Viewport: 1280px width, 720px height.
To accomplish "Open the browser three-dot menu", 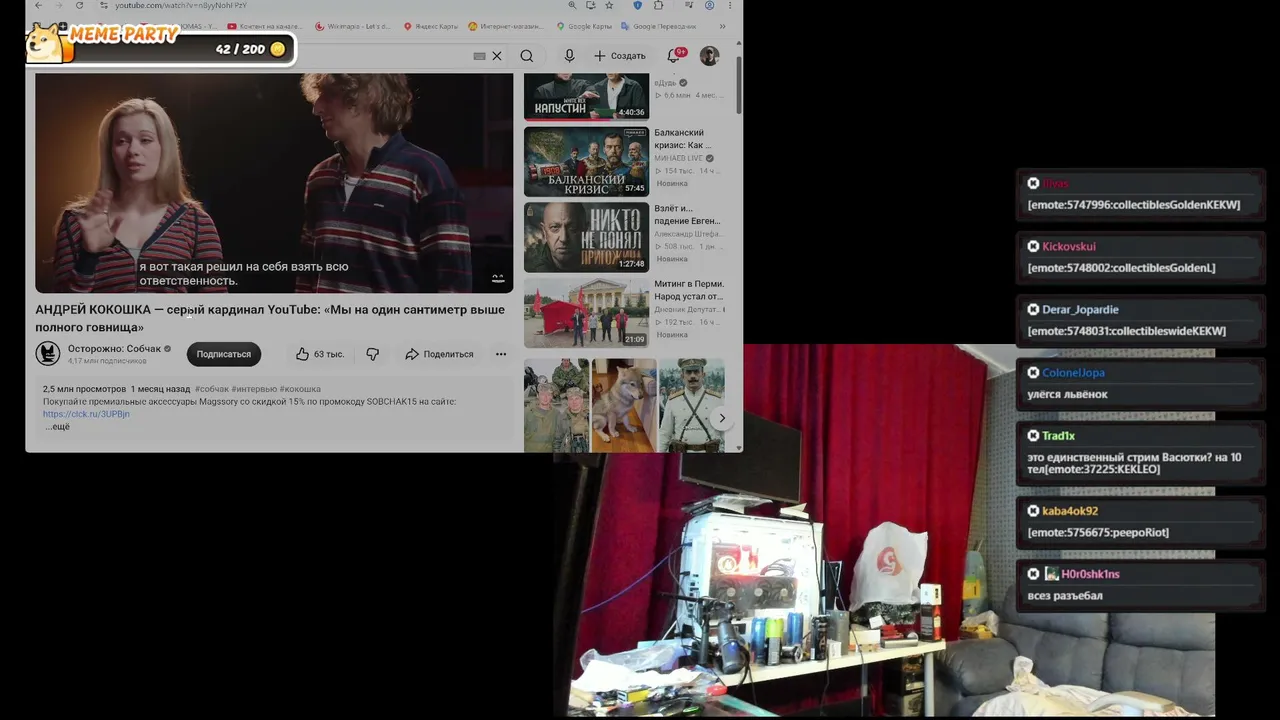I will [729, 6].
